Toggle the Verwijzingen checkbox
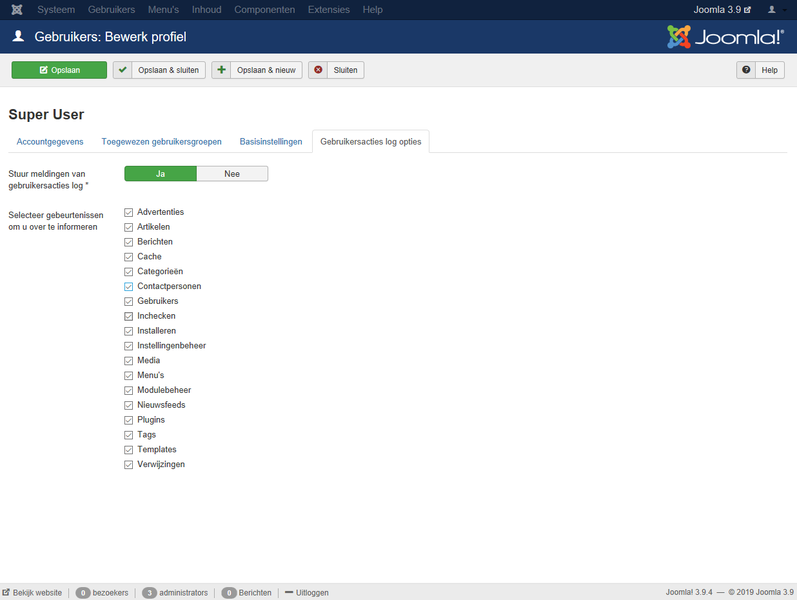Image resolution: width=797 pixels, height=600 pixels. tap(129, 465)
